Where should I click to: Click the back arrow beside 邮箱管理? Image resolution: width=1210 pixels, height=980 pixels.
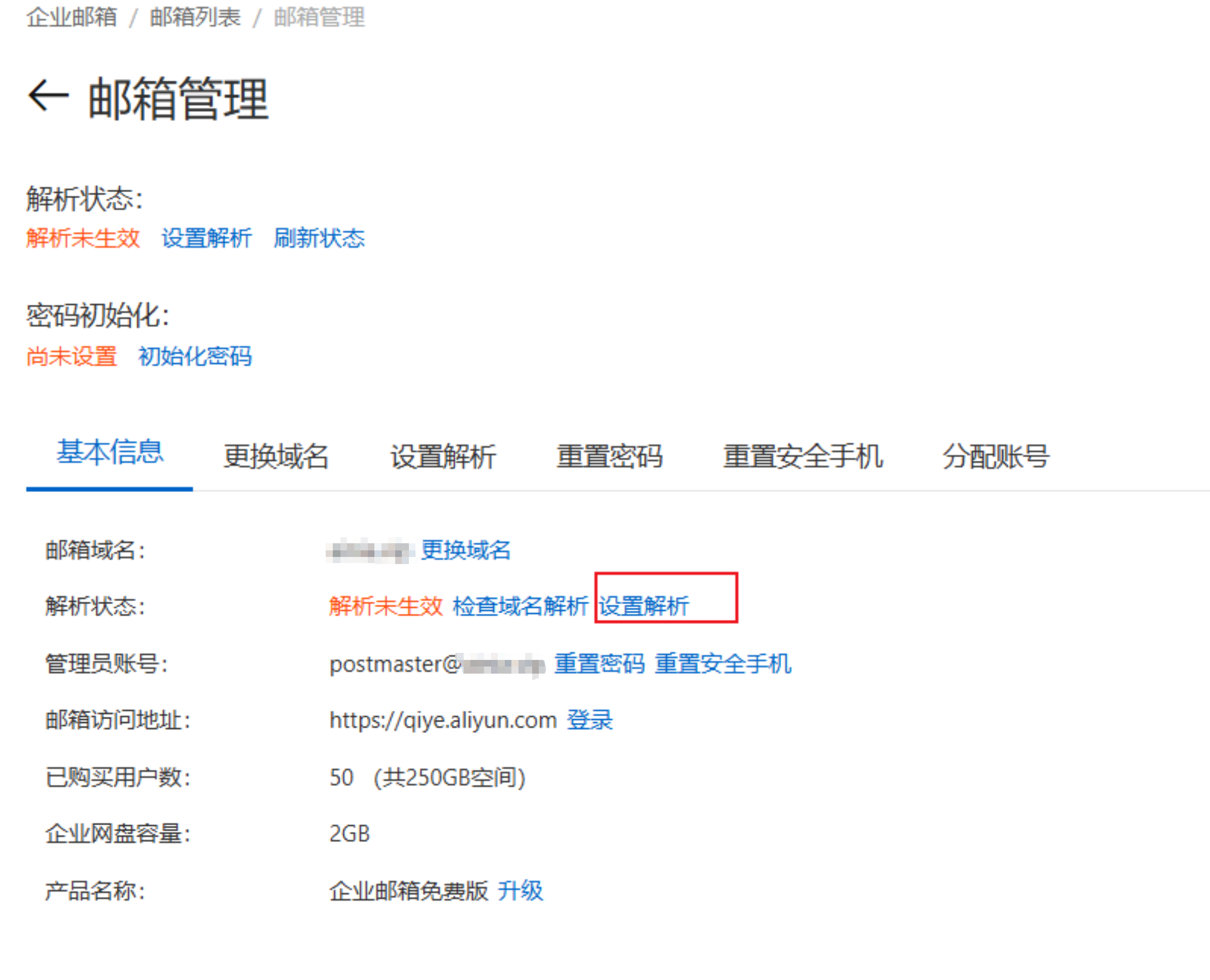(x=48, y=96)
